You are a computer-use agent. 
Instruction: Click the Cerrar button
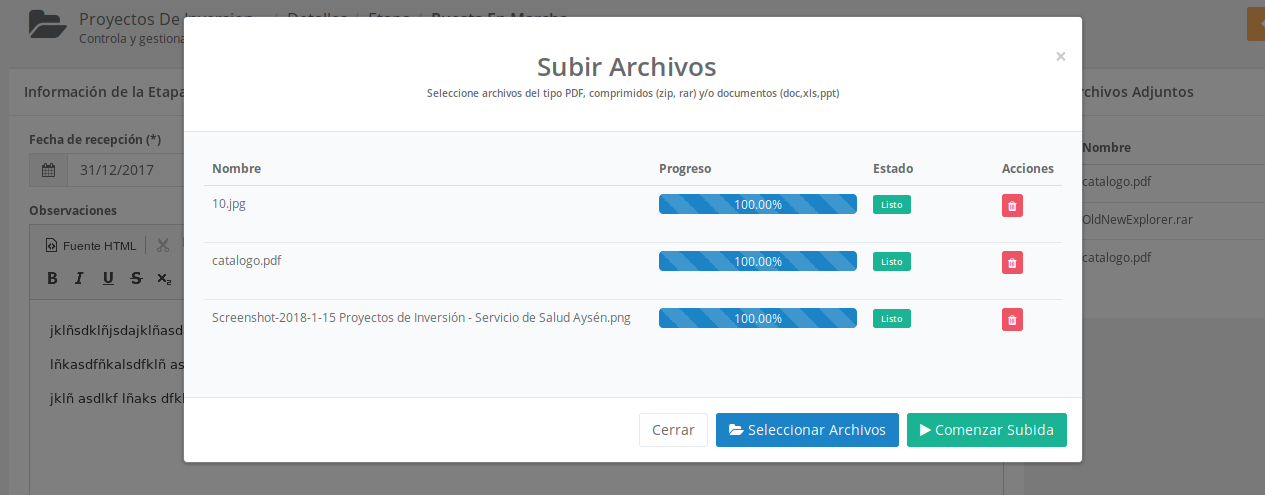click(x=673, y=430)
